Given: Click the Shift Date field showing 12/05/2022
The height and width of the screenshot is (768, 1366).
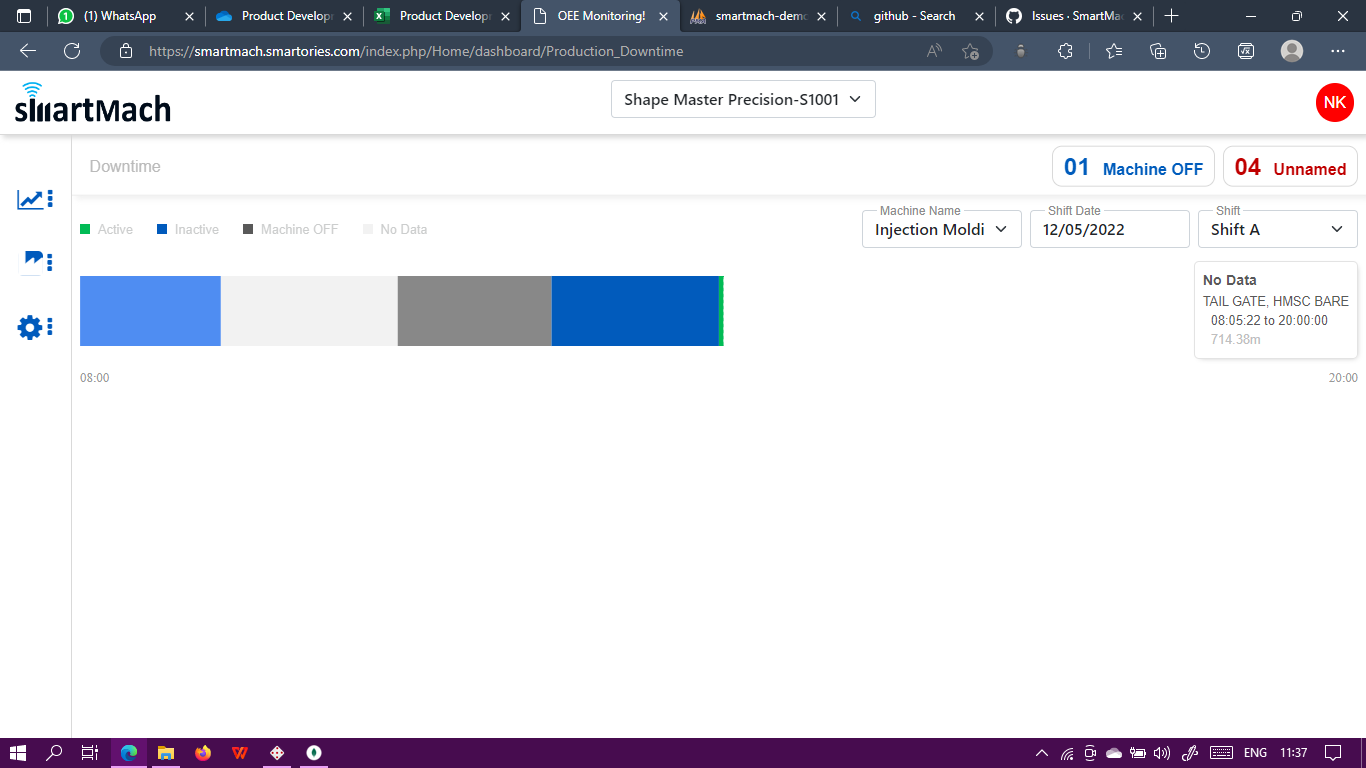Looking at the screenshot, I should [1109, 229].
